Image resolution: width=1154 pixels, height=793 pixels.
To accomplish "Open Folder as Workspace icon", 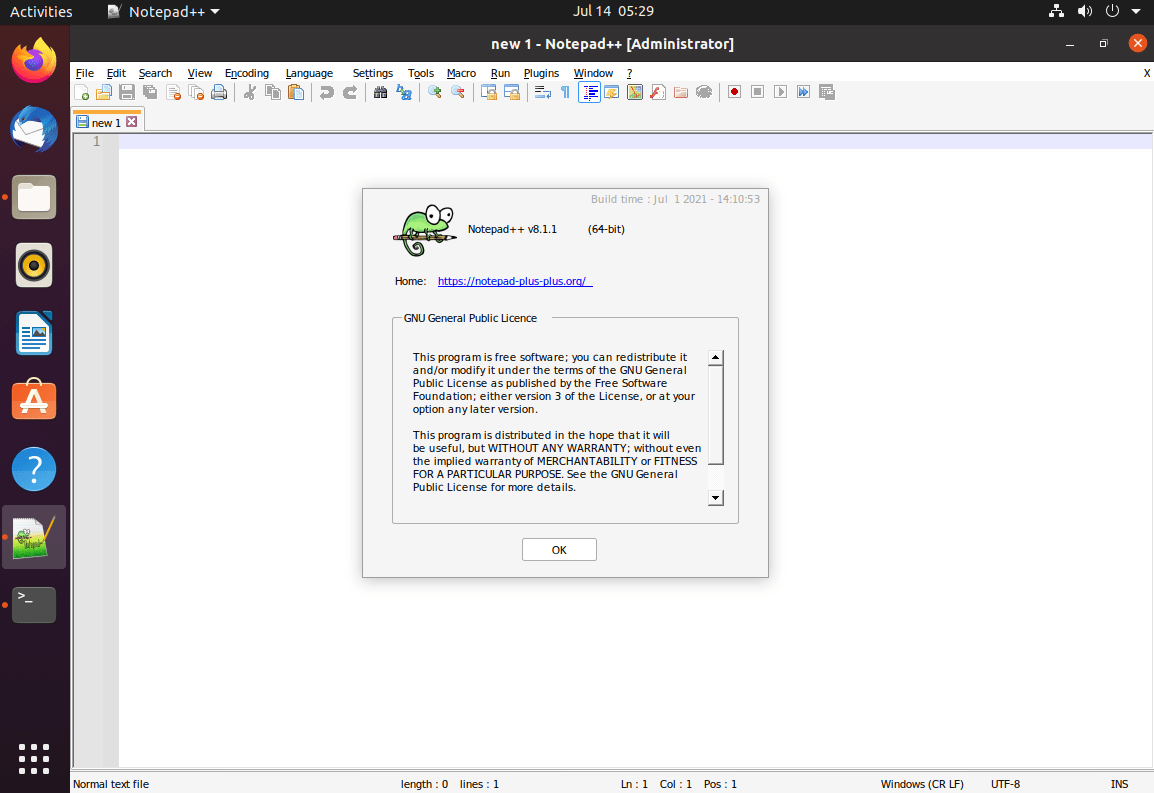I will click(681, 92).
